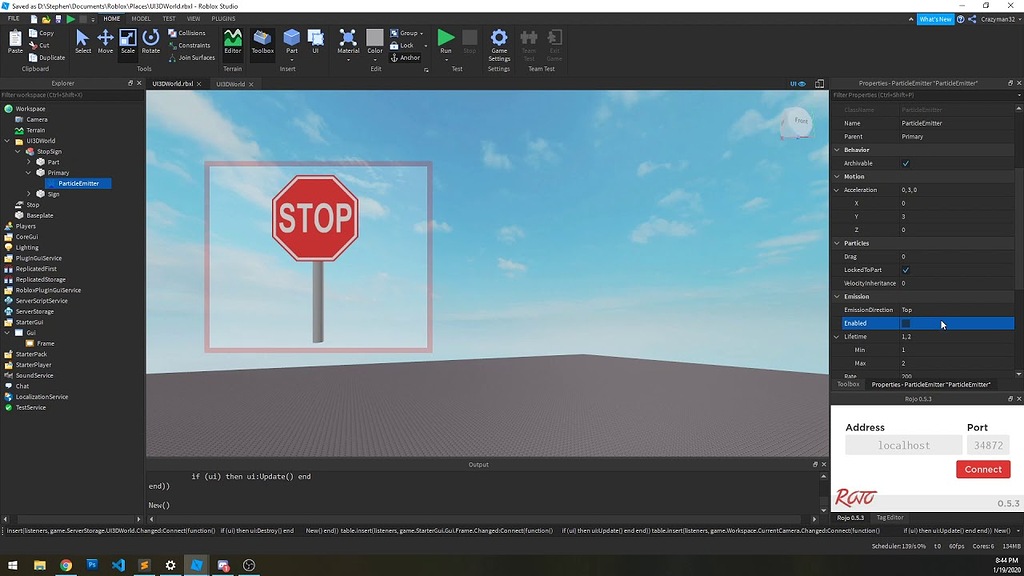Collapse the Motion properties section
This screenshot has width=1024, height=576.
(838, 176)
